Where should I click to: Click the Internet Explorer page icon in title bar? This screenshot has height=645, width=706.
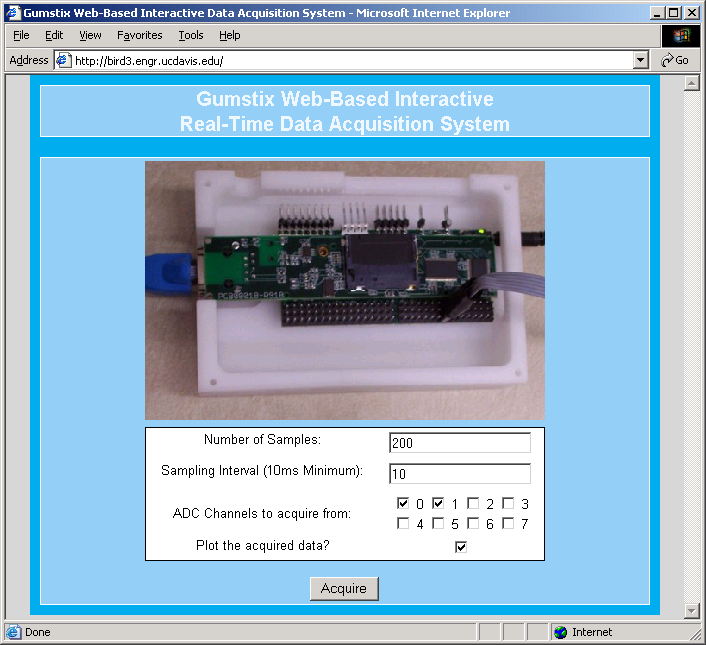(14, 13)
